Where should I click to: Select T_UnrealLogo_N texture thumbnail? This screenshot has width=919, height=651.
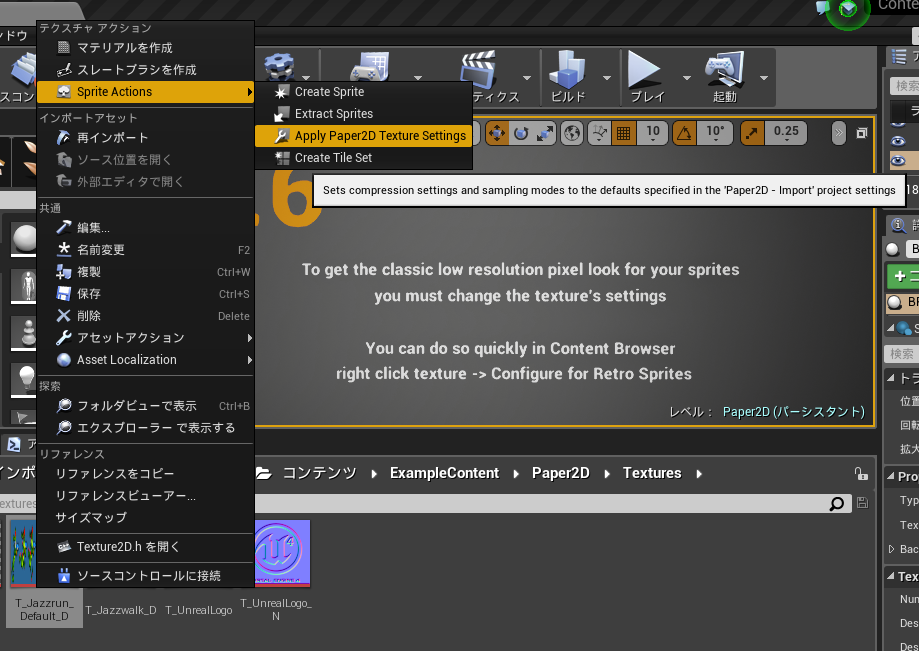[282, 553]
